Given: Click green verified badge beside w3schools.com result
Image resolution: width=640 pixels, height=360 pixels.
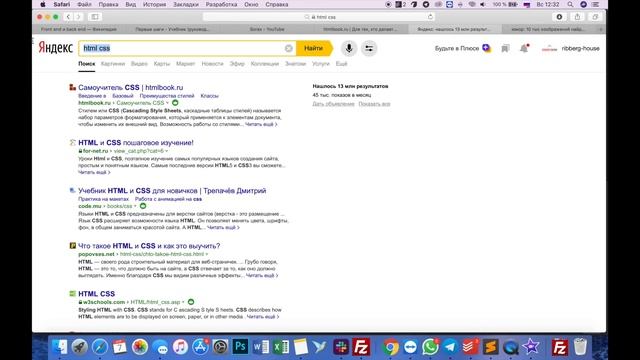Looking at the screenshot, I should pos(191,302).
